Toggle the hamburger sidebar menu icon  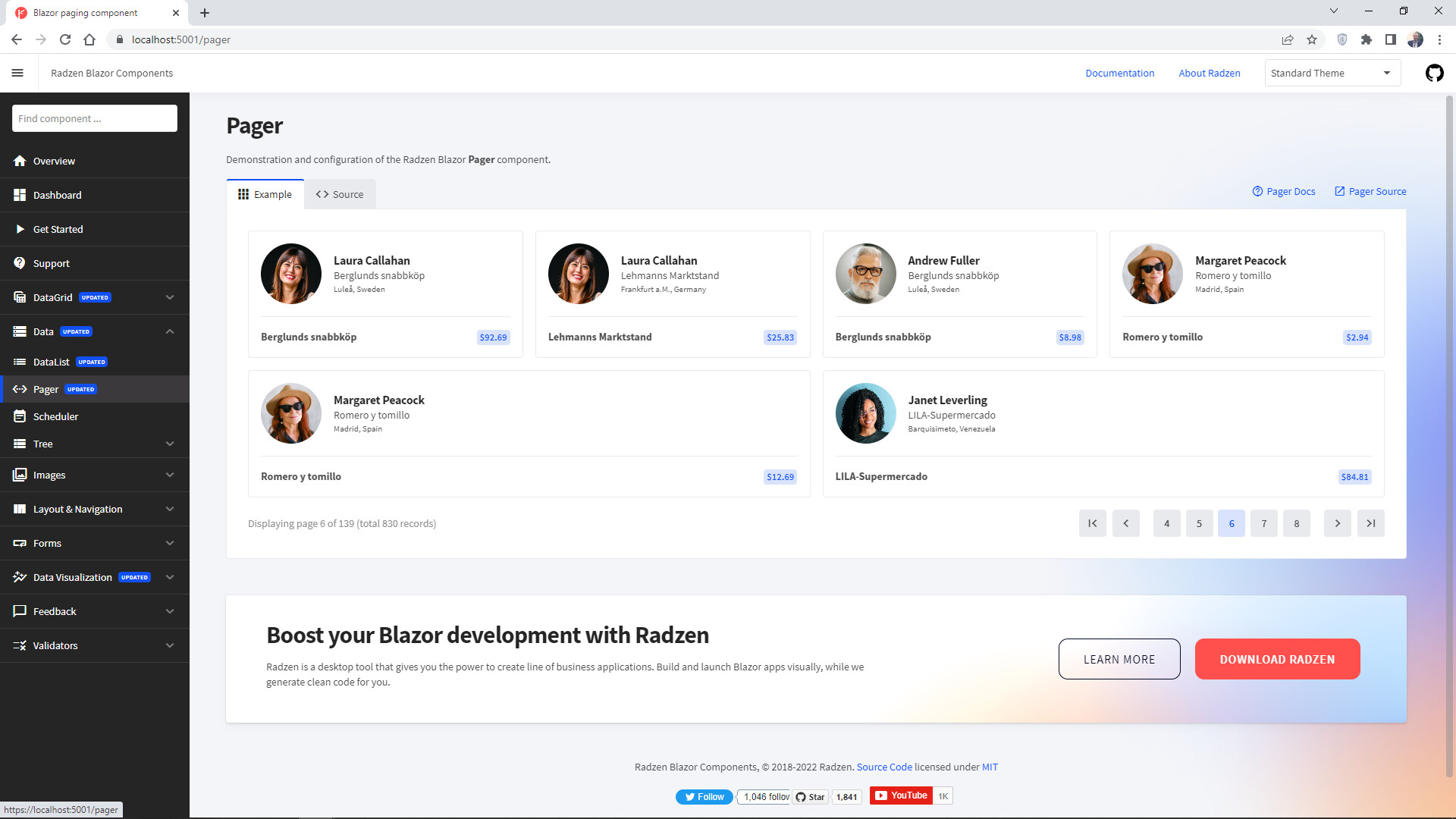17,73
